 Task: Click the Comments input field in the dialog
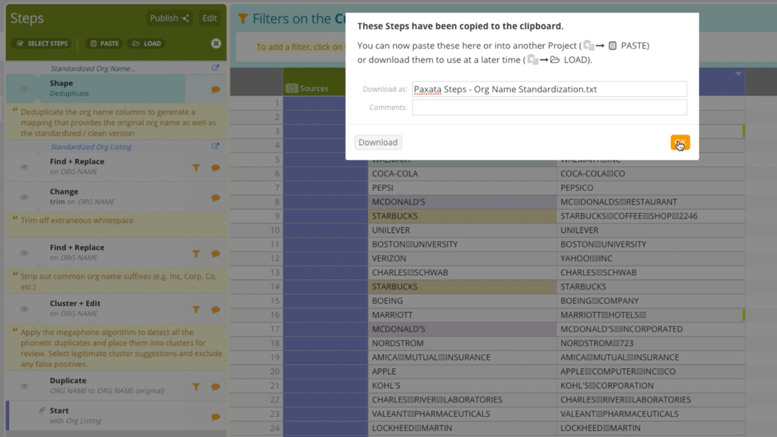[549, 107]
